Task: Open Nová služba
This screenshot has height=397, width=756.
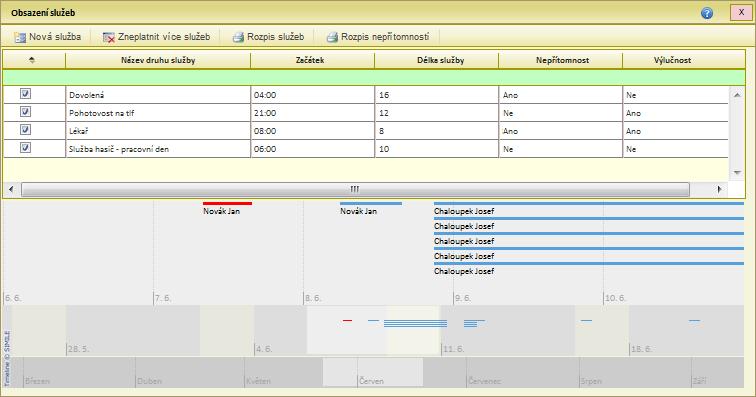Action: [47, 37]
